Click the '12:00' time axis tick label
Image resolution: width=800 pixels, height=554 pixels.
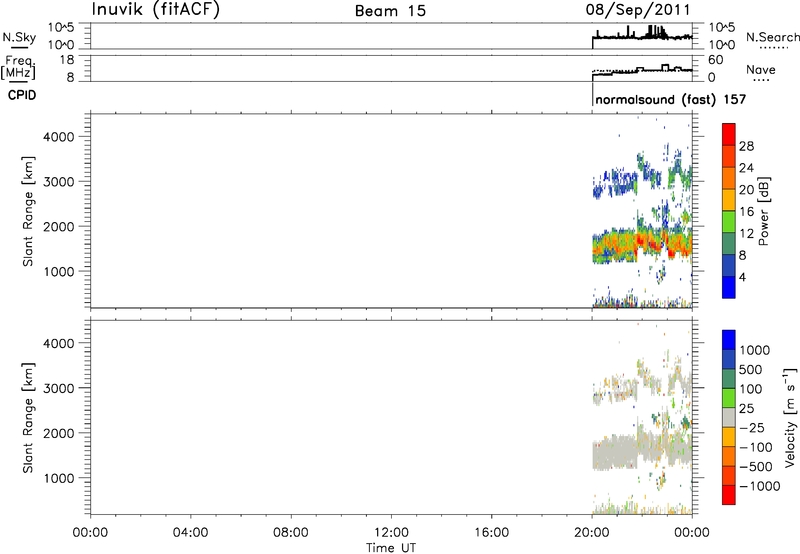(391, 533)
